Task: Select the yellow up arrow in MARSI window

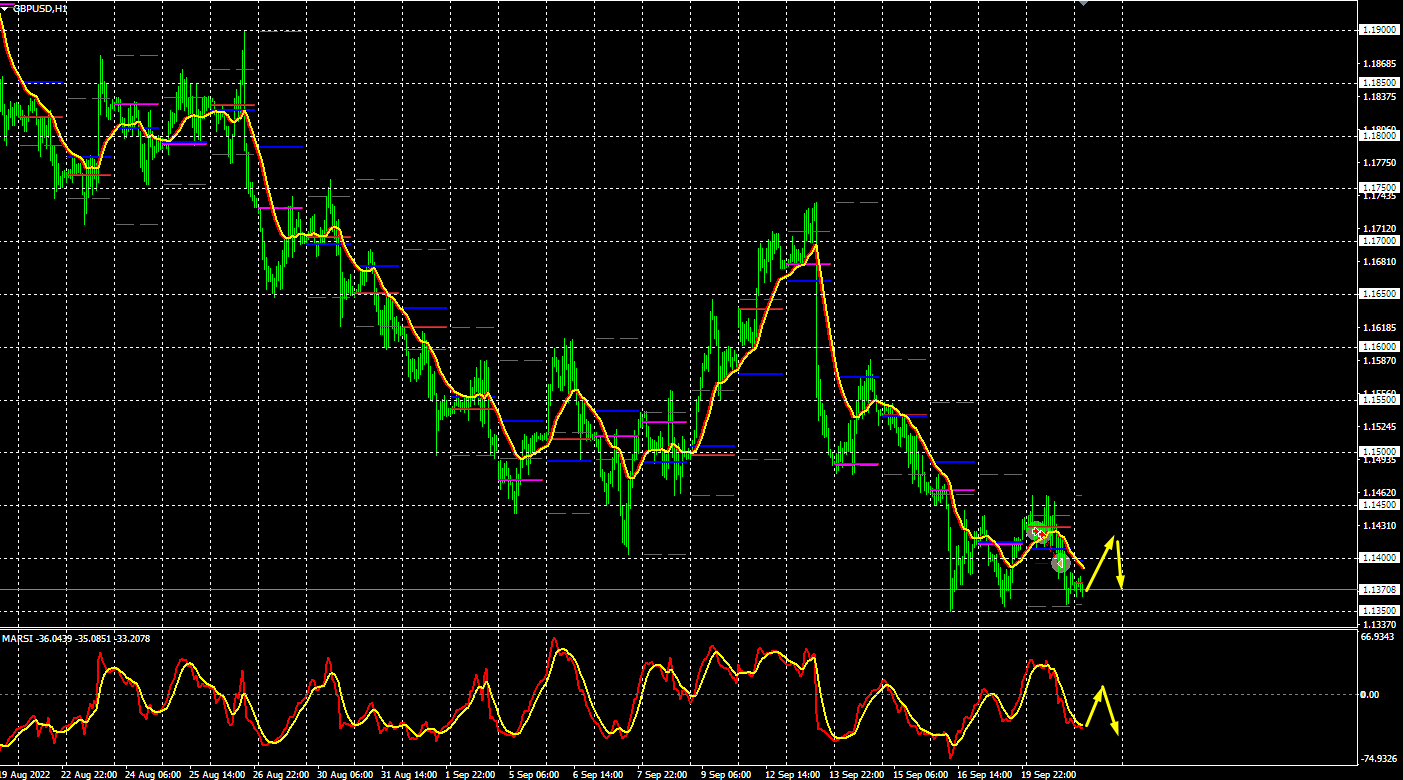Action: coord(1093,705)
